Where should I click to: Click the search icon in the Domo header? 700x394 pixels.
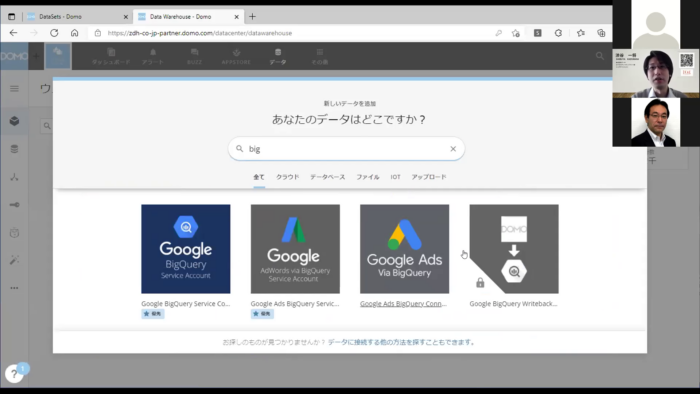tap(600, 56)
